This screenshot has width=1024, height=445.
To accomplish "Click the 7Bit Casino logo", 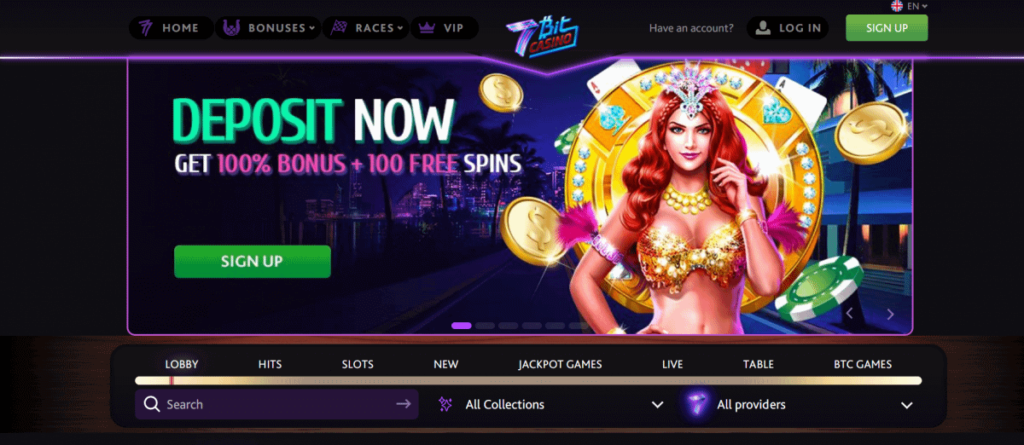I will (x=541, y=37).
